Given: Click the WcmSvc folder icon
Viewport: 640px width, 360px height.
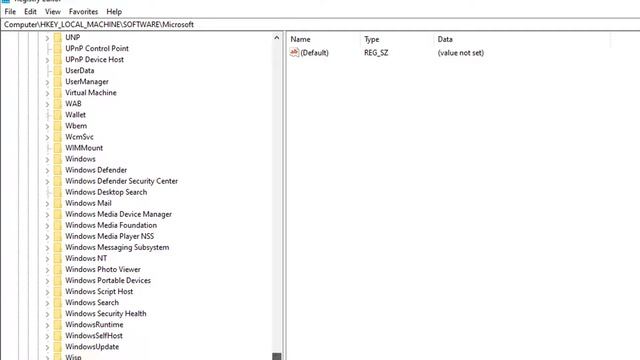Looking at the screenshot, I should [58, 137].
